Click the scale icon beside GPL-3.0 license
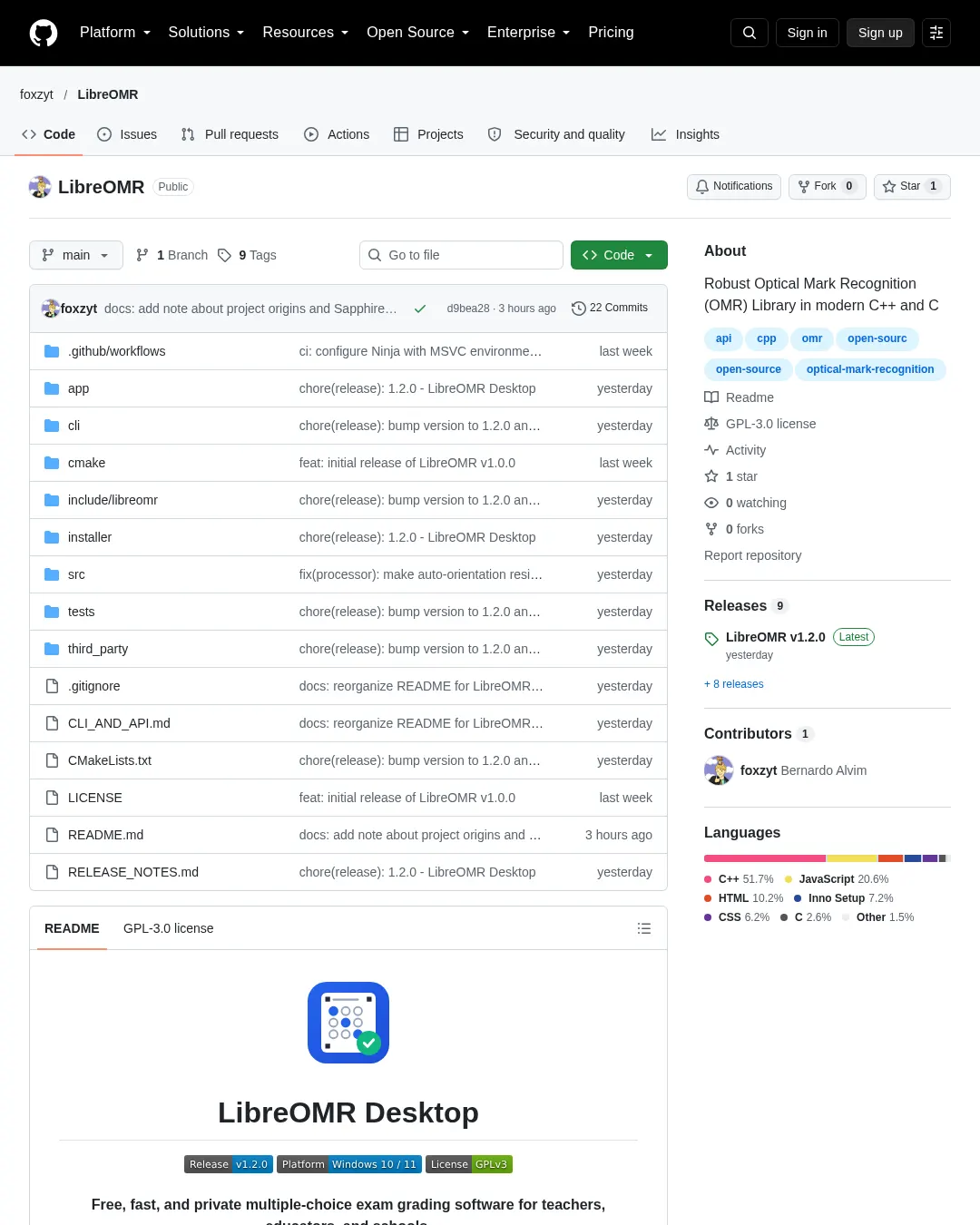 coord(711,424)
